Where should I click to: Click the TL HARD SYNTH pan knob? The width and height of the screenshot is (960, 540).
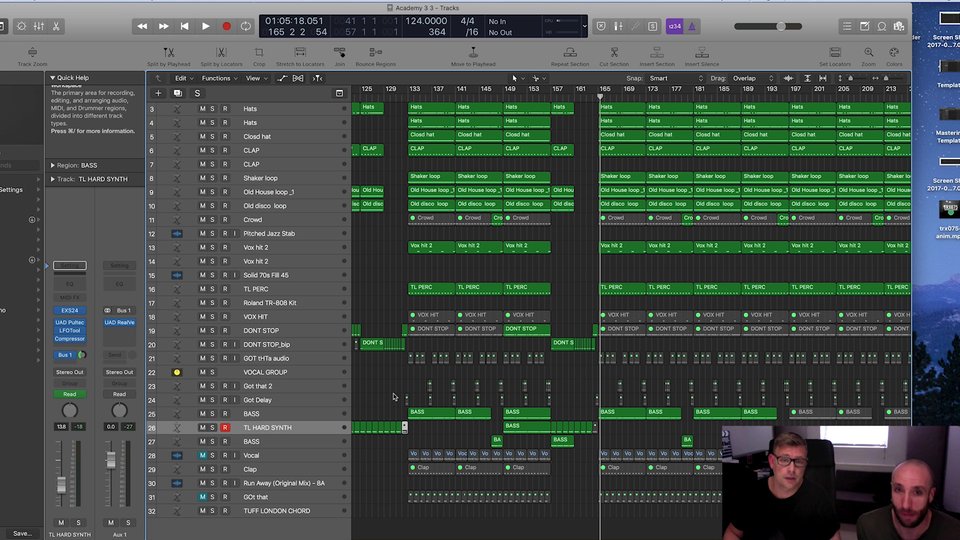(70, 410)
